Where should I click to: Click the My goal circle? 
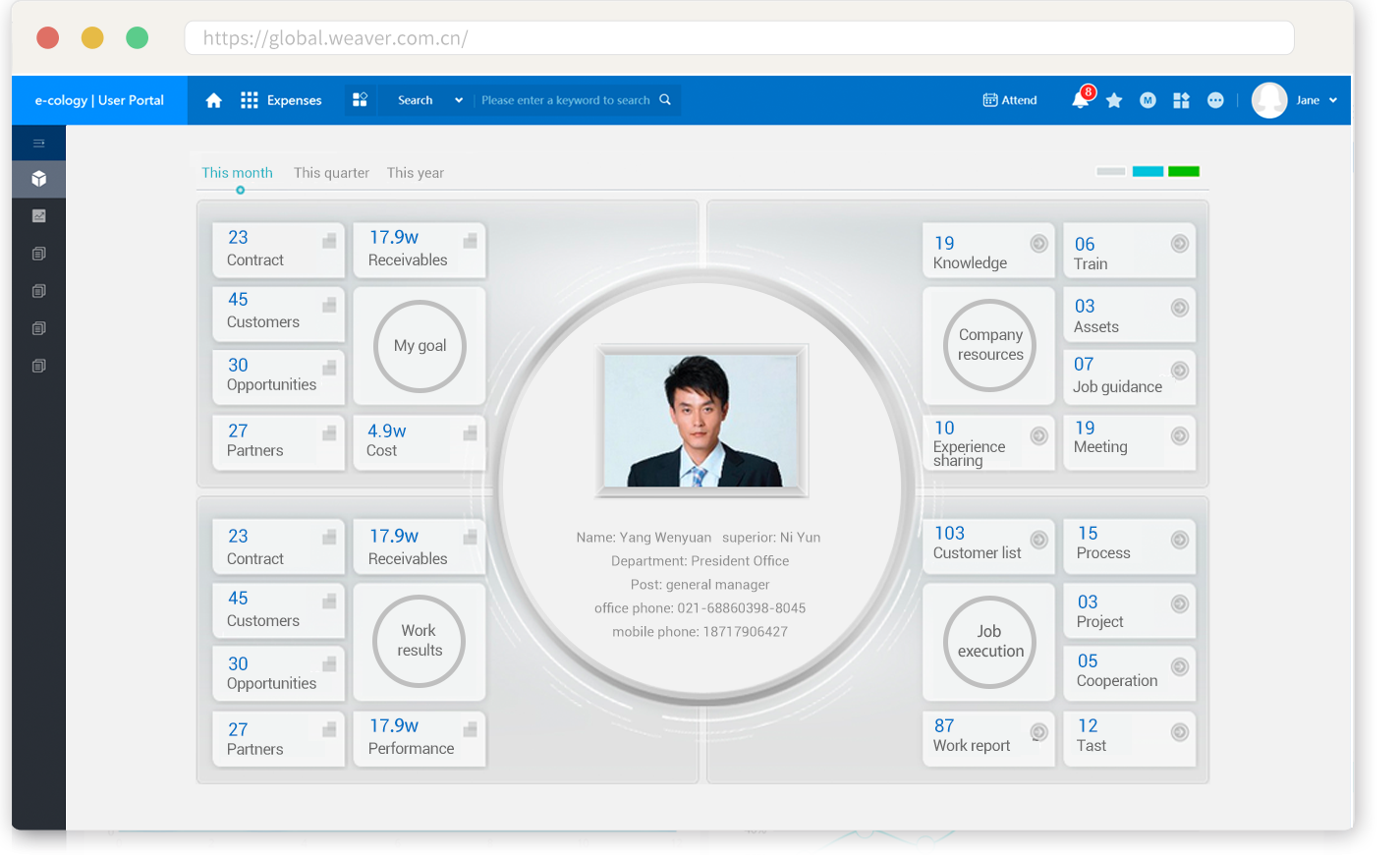click(420, 346)
